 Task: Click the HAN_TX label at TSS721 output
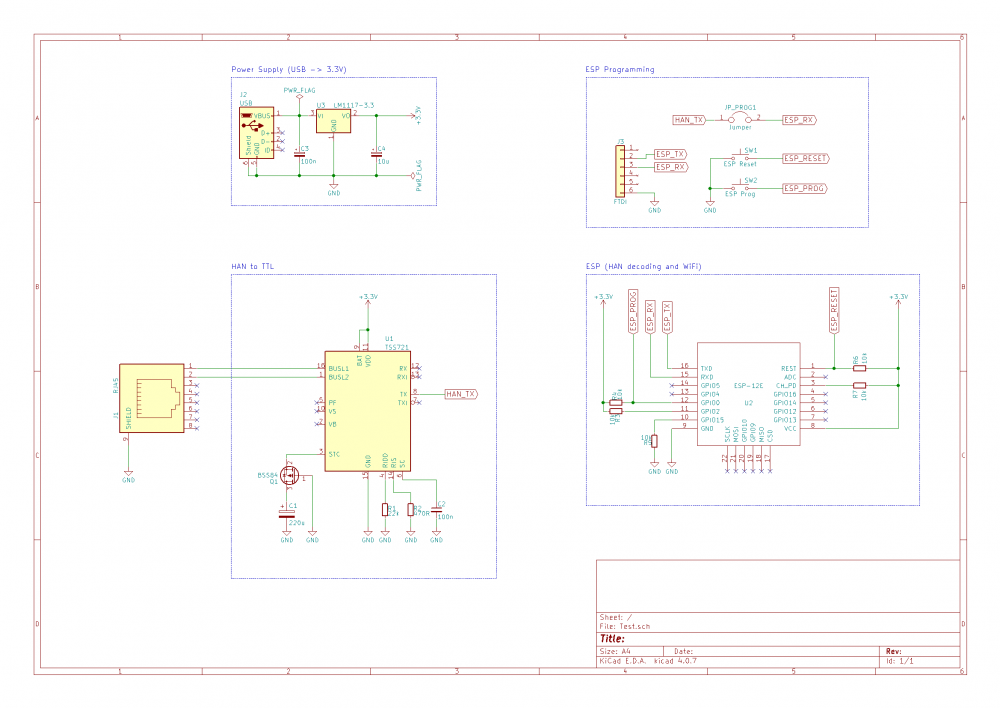(460, 394)
